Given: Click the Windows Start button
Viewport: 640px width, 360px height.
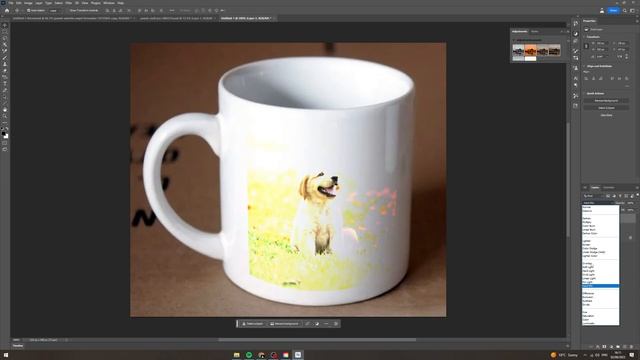Looking at the screenshot, I should point(6,355).
